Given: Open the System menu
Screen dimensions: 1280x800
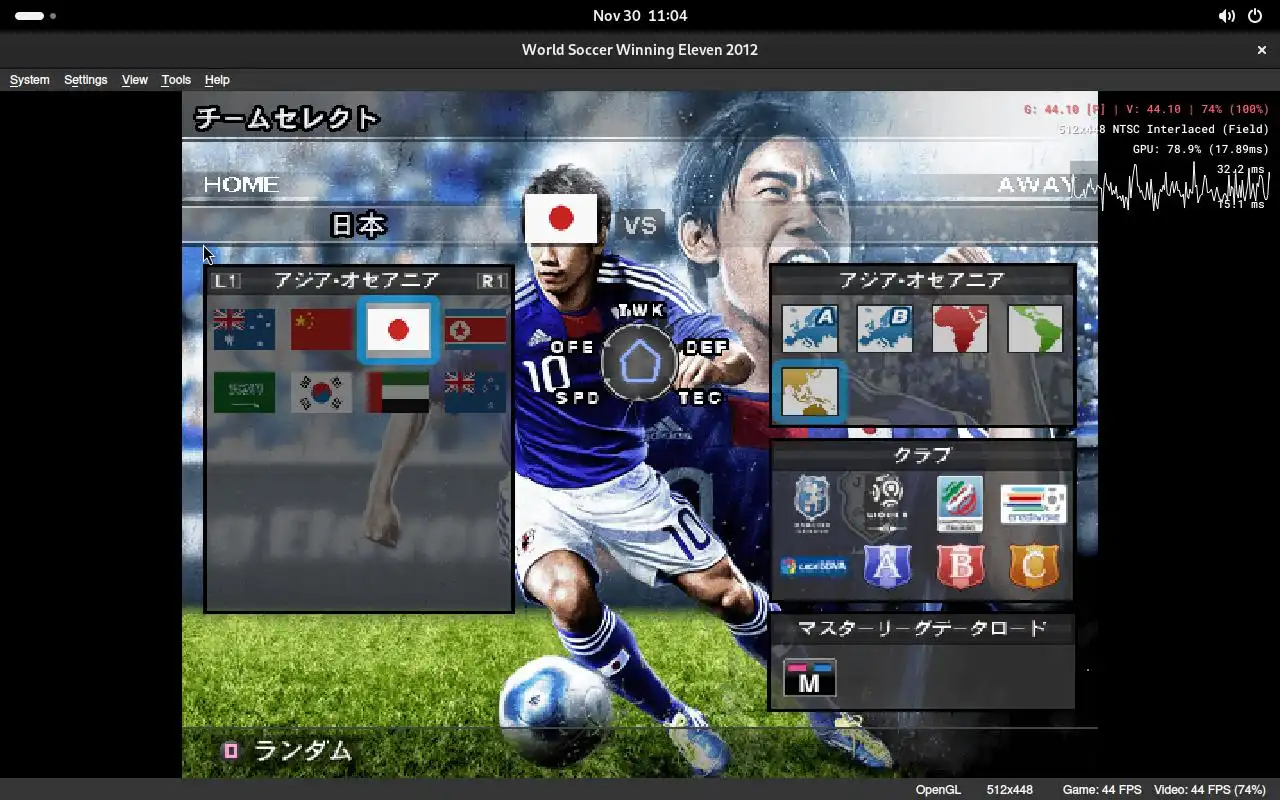Looking at the screenshot, I should (x=30, y=80).
